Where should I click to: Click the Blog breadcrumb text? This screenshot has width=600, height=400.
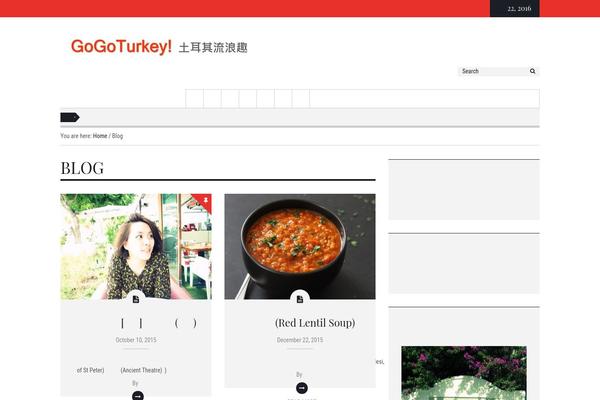[117, 136]
